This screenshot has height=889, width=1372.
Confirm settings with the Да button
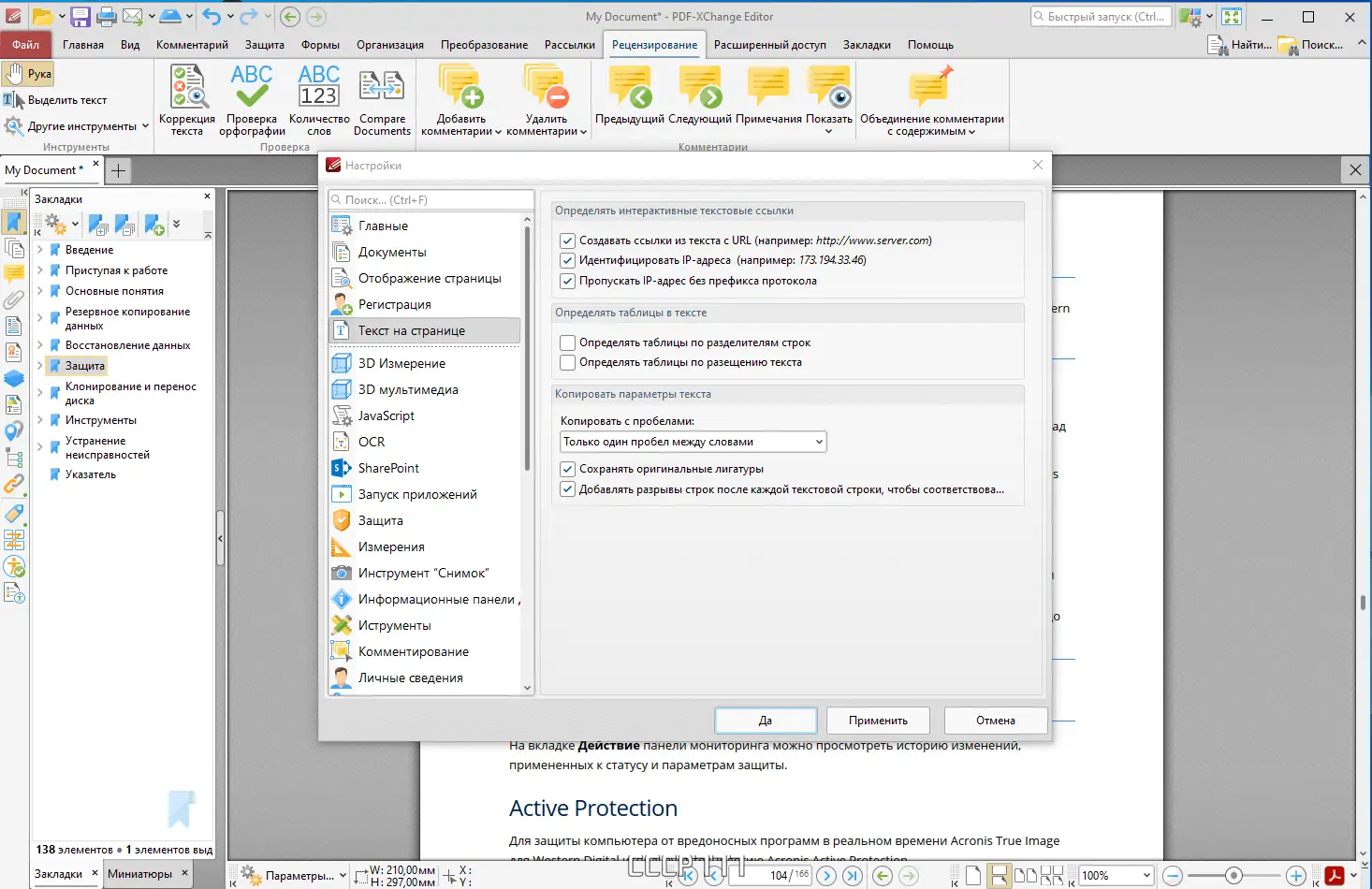coord(766,721)
